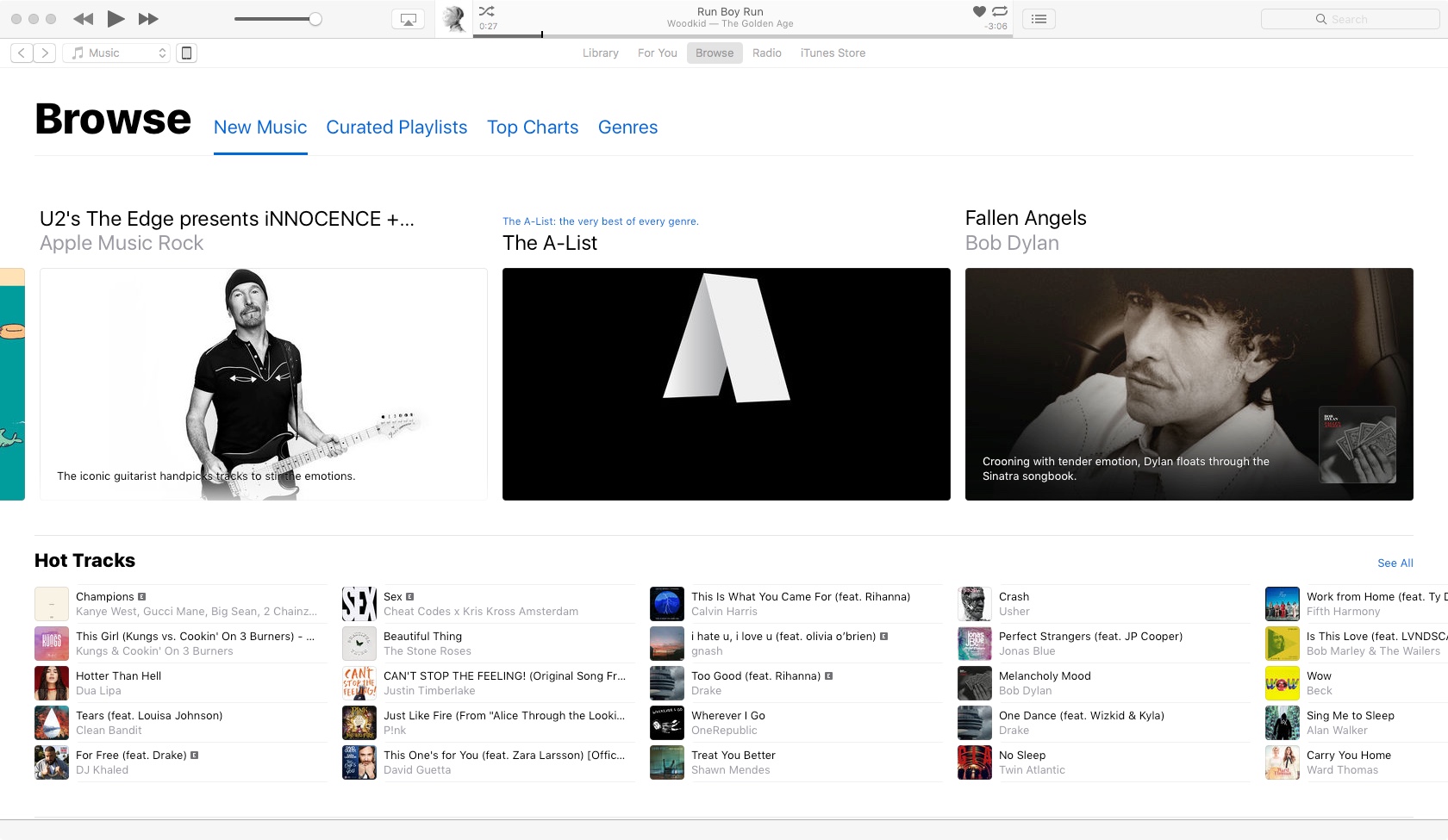Click Too Good Drake album artwork
The image size is (1448, 840).
click(667, 683)
